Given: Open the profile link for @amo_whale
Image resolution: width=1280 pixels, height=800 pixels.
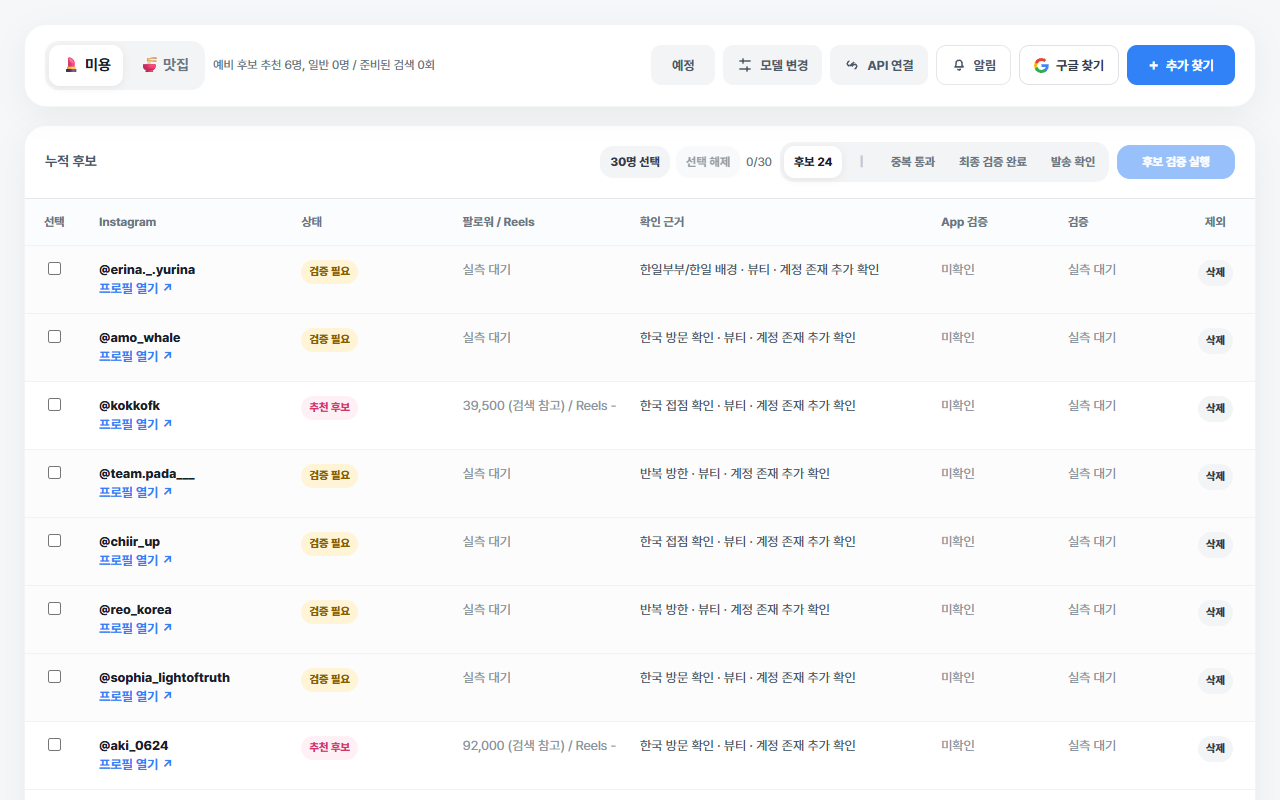Looking at the screenshot, I should [x=136, y=356].
